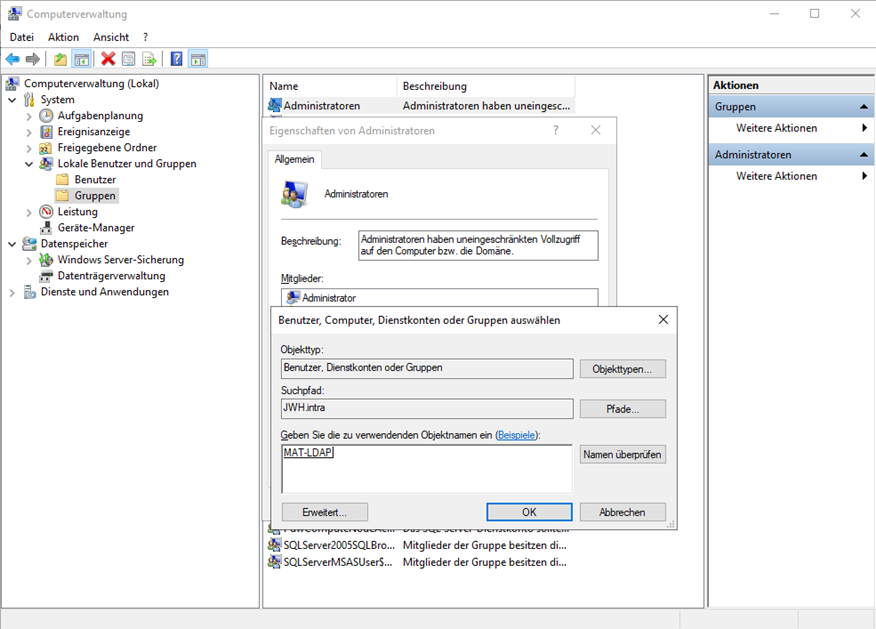Click the help question mark in Eigenschaften dialog
876x629 pixels.
[555, 130]
